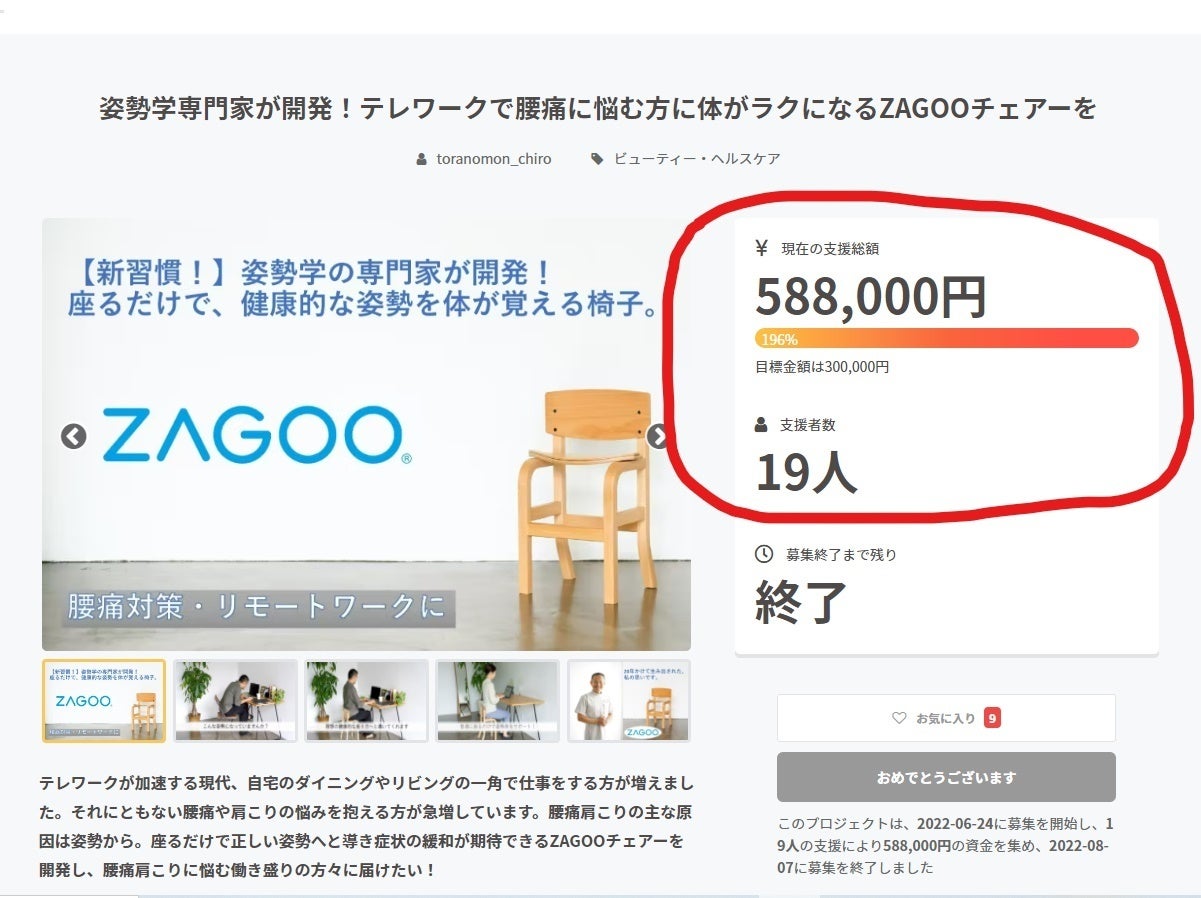Click the clock icon beside 募集終了まで残り
Viewport: 1201px width, 898px height.
pyautogui.click(x=763, y=553)
